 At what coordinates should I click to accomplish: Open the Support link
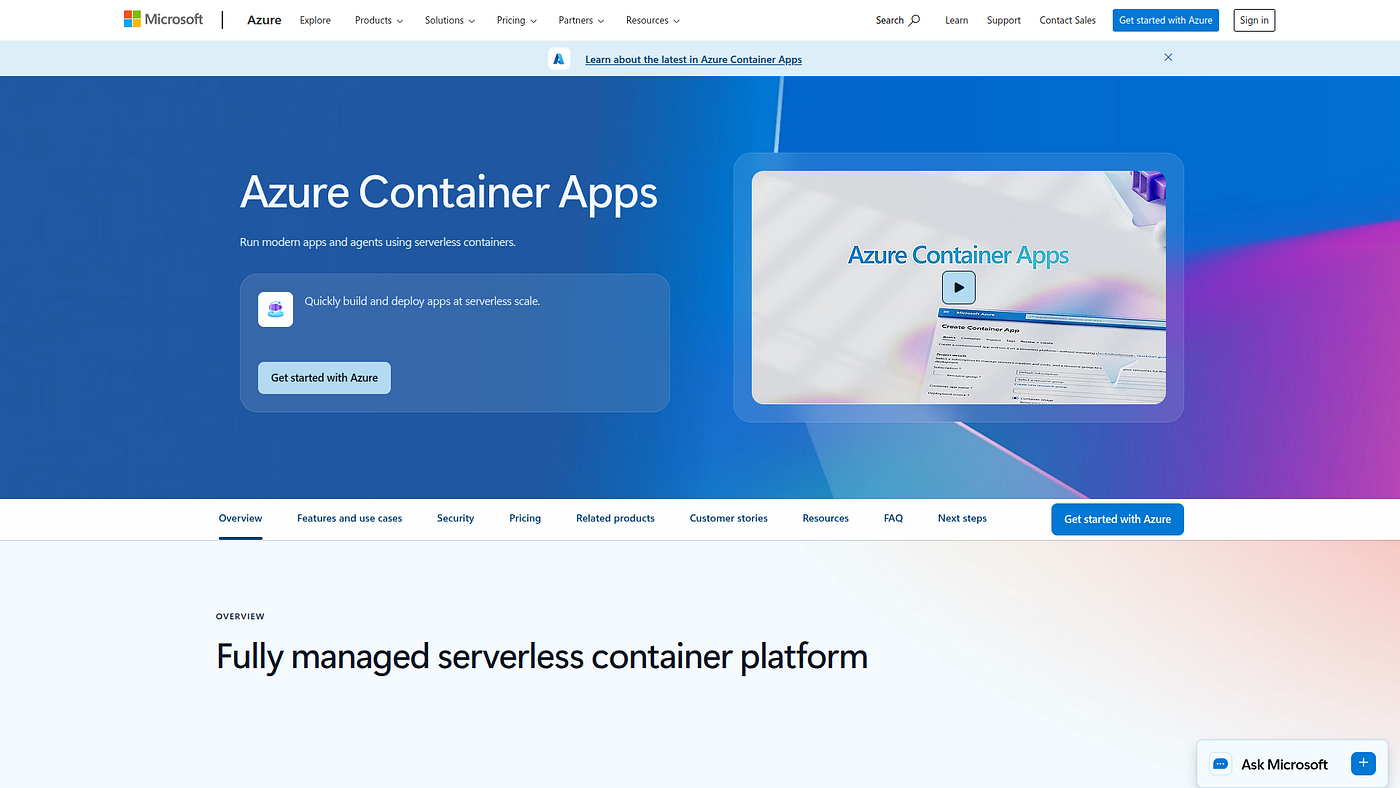[1004, 20]
